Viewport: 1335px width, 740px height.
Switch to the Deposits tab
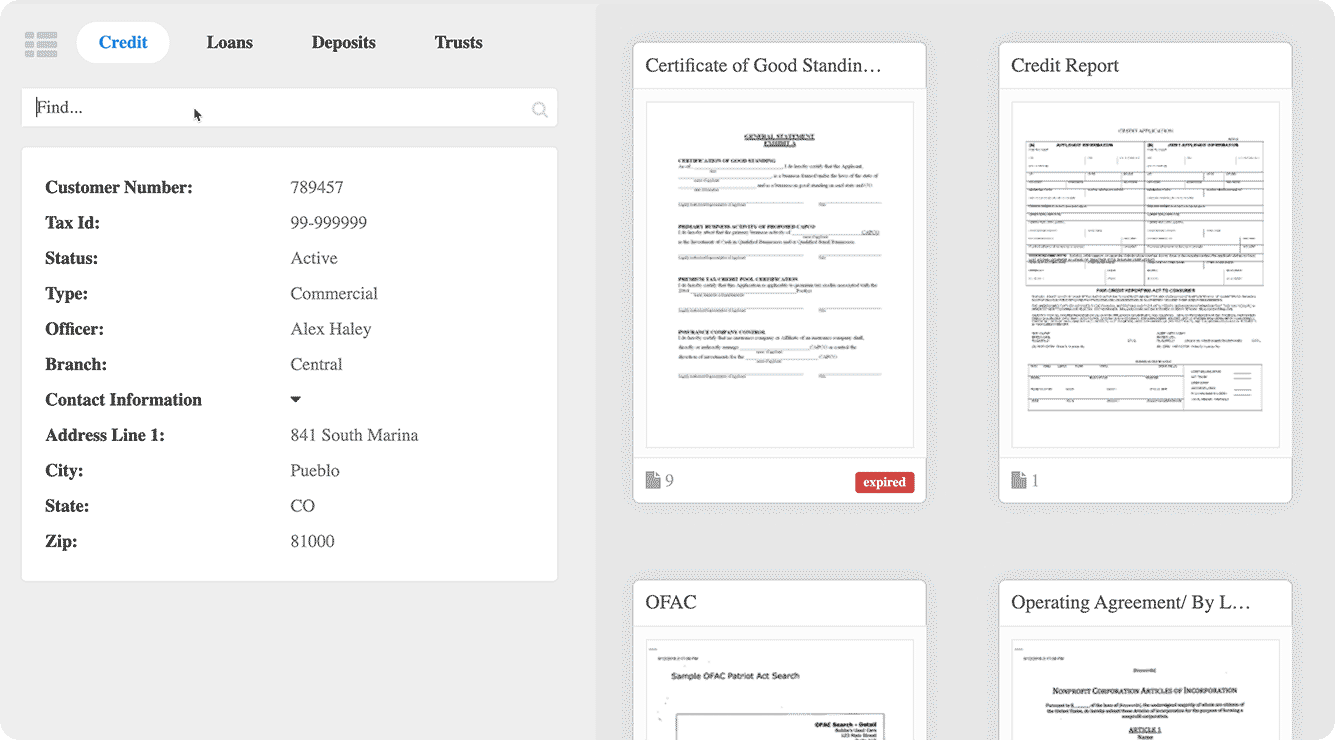343,42
